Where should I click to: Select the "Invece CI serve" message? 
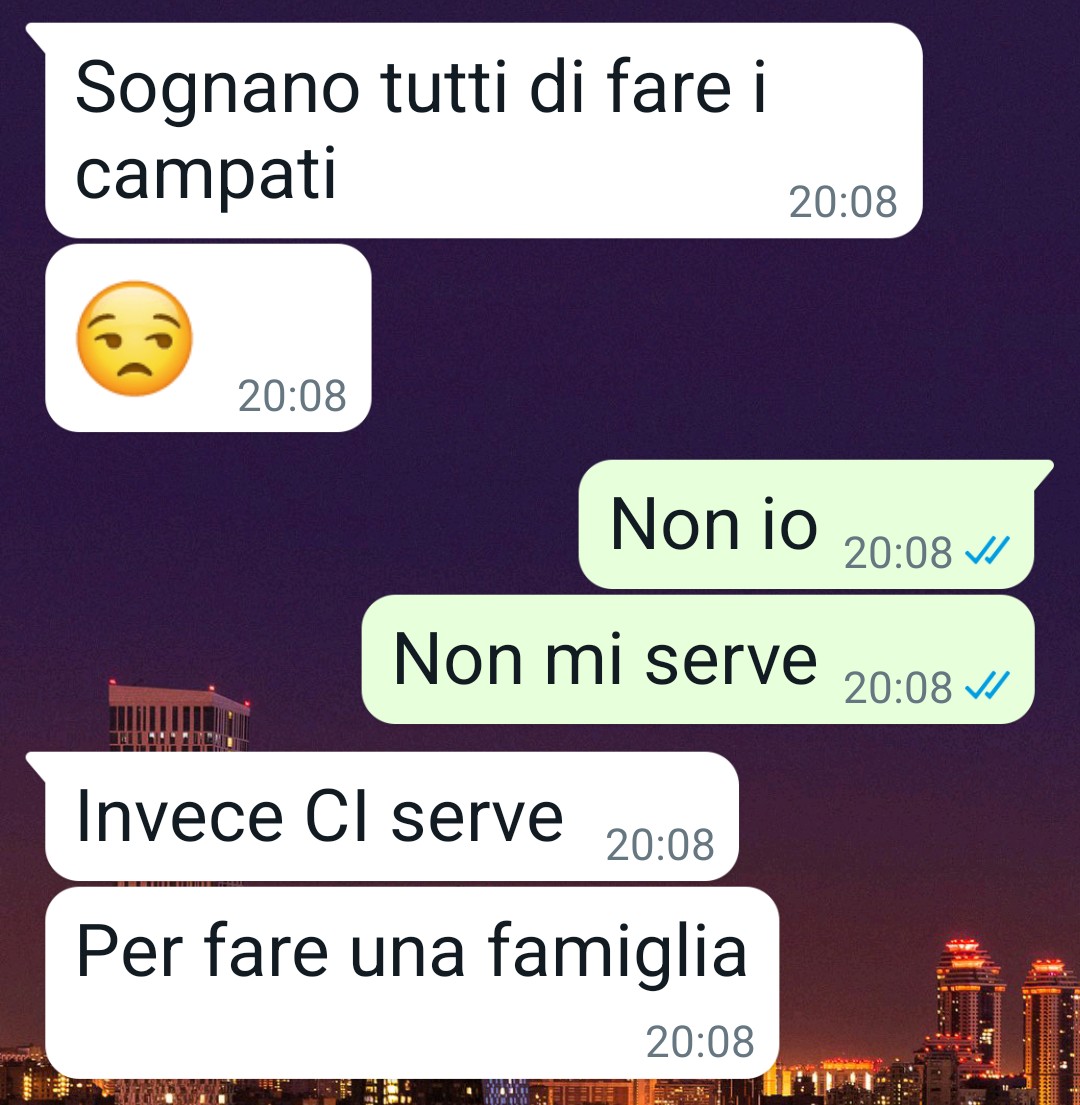pos(392,816)
